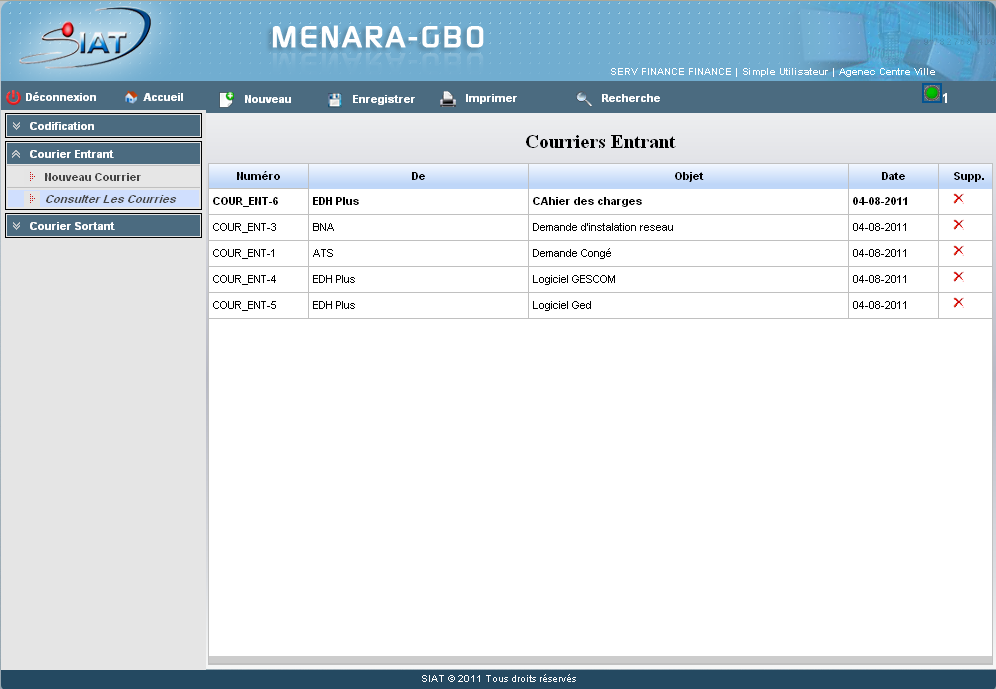The width and height of the screenshot is (996, 689).
Task: Open the Courier Sortant panel header
Action: coord(104,226)
